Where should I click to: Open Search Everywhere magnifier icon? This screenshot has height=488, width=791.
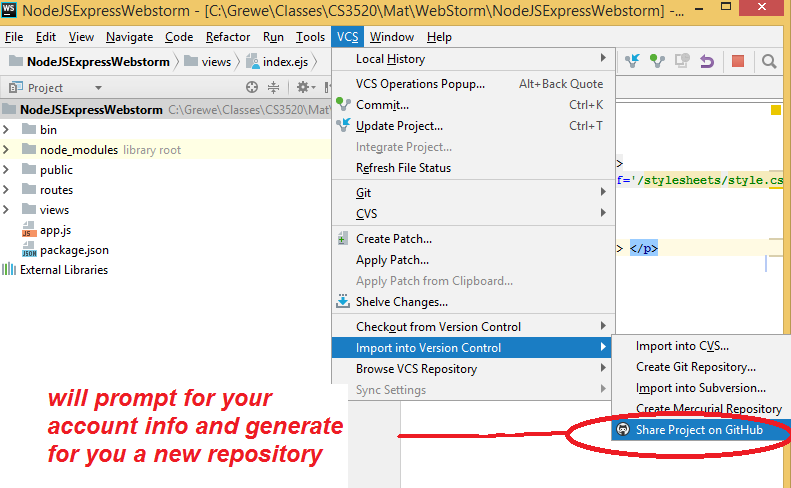[x=769, y=61]
